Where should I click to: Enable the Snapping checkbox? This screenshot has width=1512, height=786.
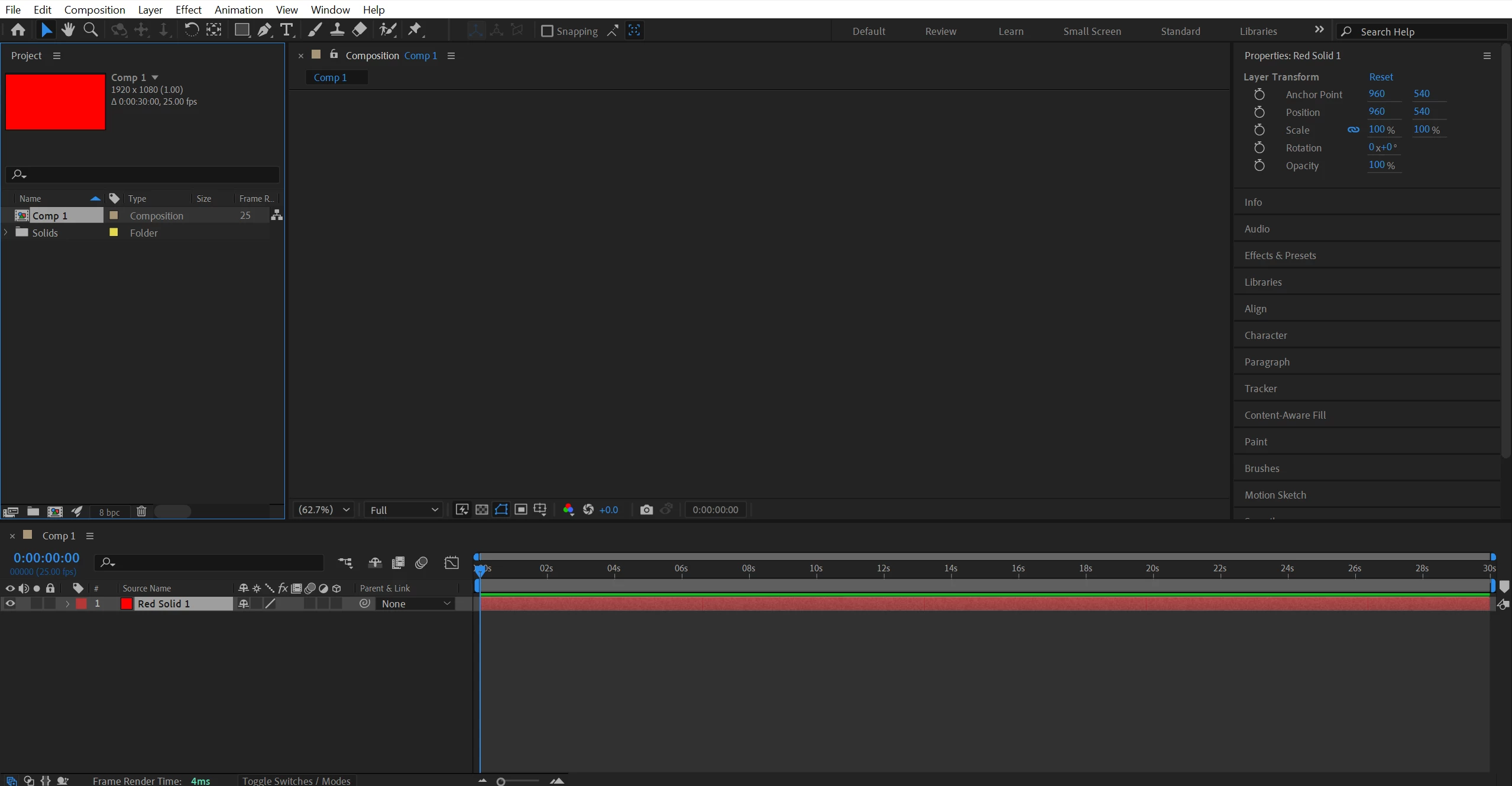547,31
